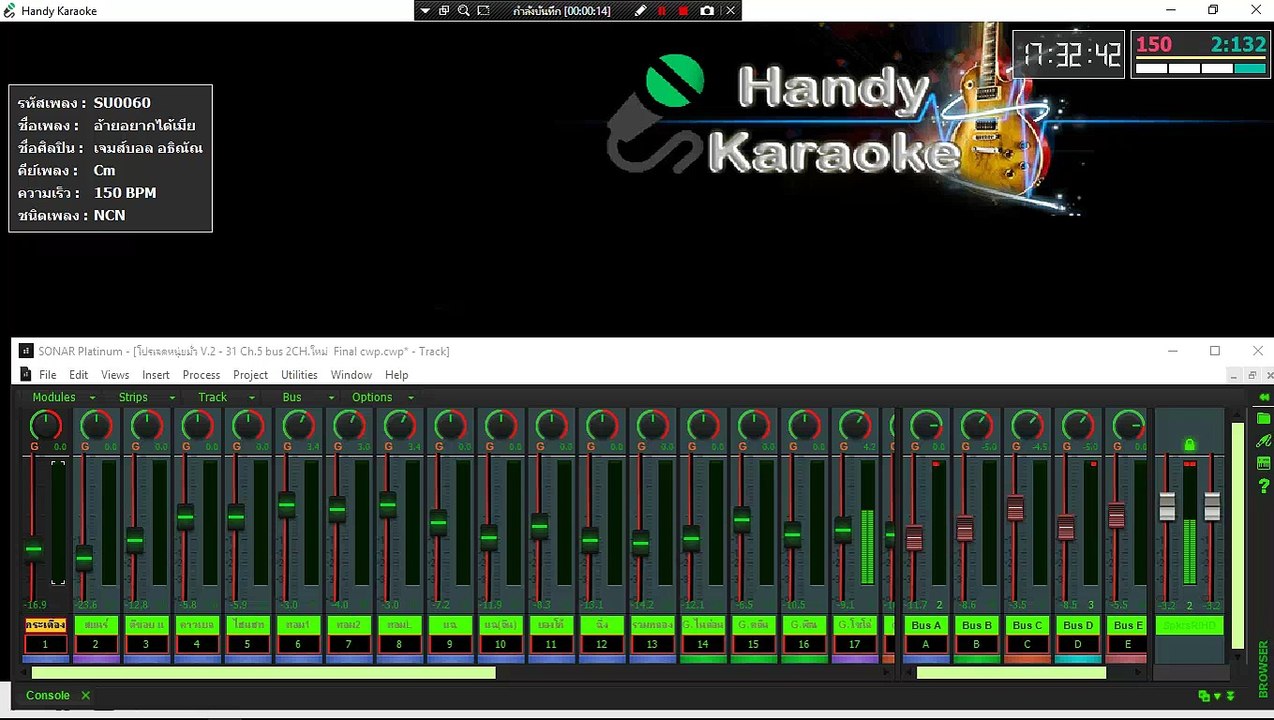
Task: Click the bus strips horizontal scrollbar
Action: 1011,673
